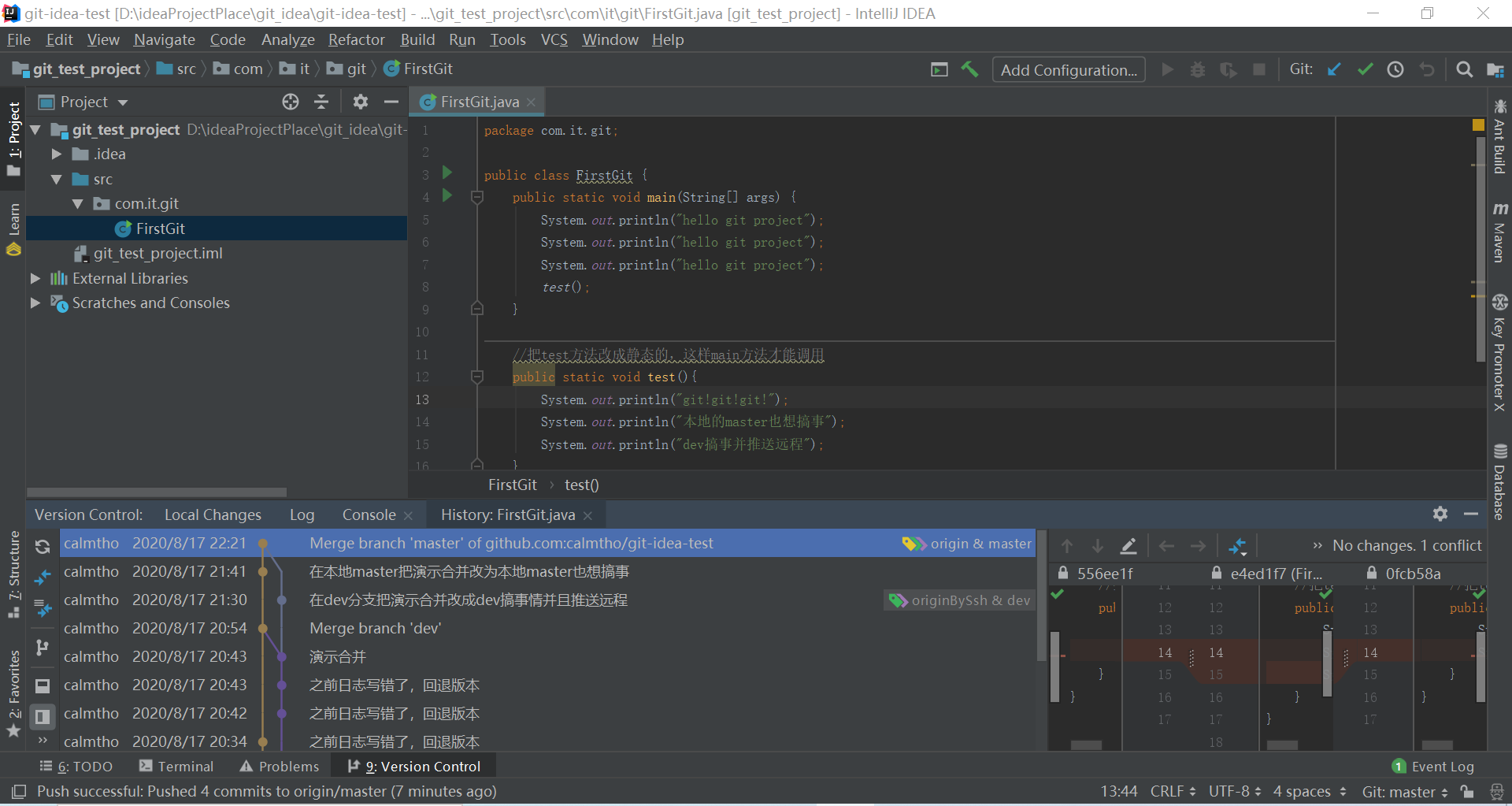The height and width of the screenshot is (806, 1512).
Task: Select the 'Merge branch dev' commit row
Action: pyautogui.click(x=547, y=628)
